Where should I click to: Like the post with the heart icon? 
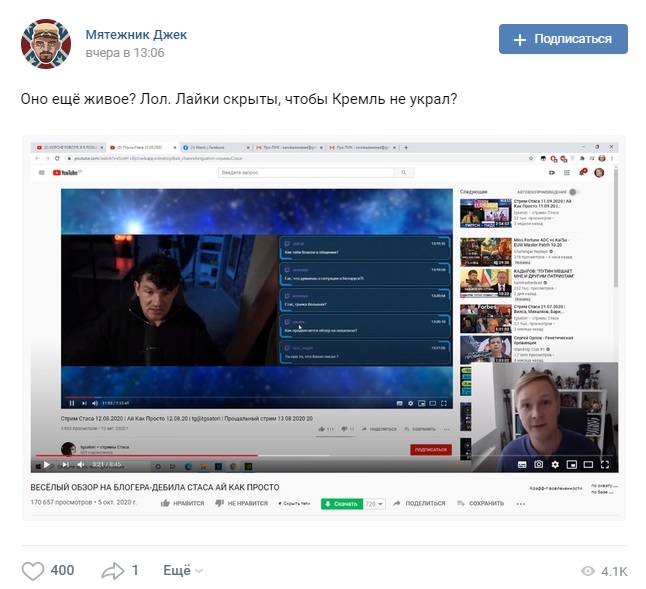[33, 571]
